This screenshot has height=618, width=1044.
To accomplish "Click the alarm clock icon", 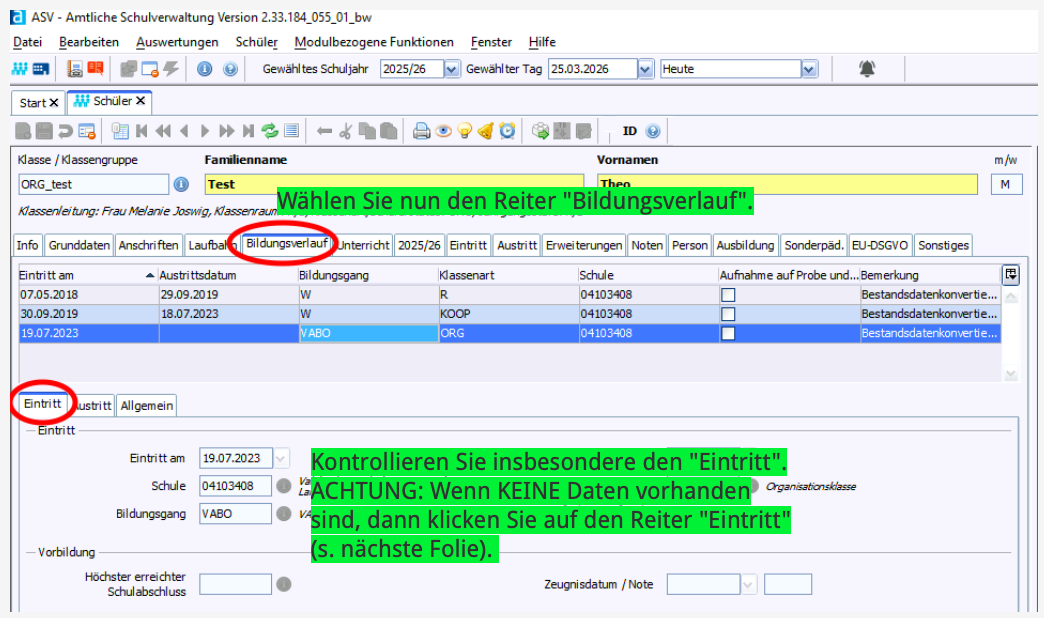I will point(507,131).
